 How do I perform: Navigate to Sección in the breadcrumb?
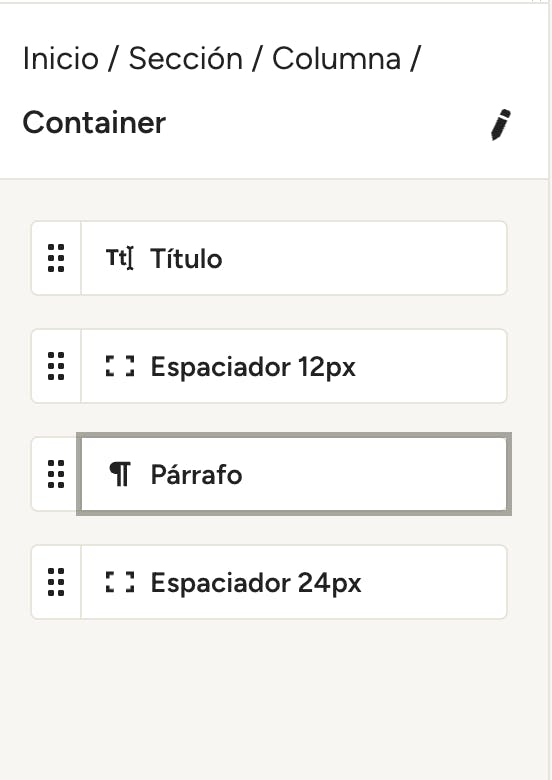pos(185,59)
